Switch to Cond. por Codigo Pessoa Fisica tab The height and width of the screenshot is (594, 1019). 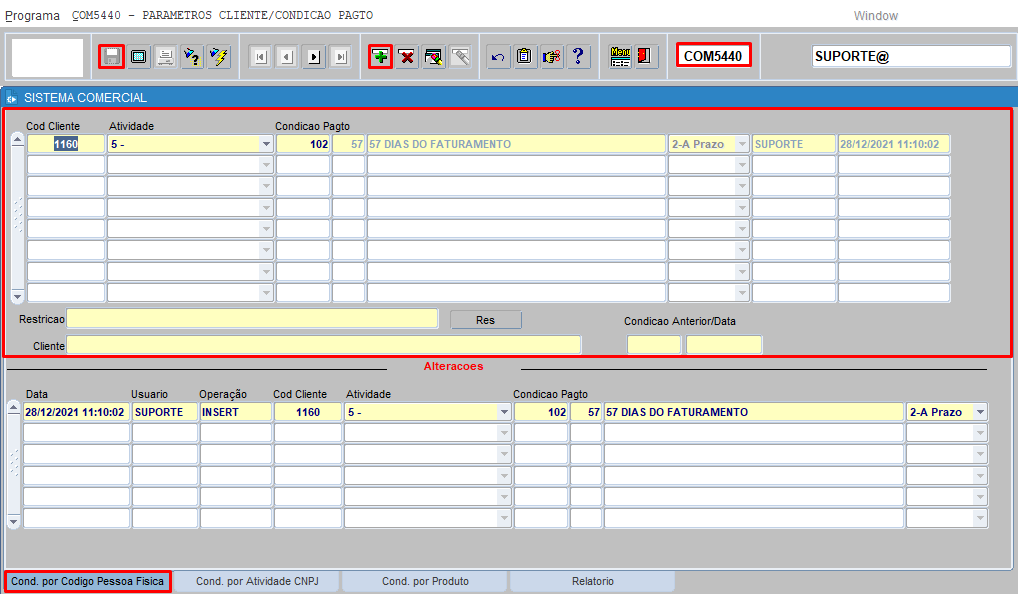point(88,581)
